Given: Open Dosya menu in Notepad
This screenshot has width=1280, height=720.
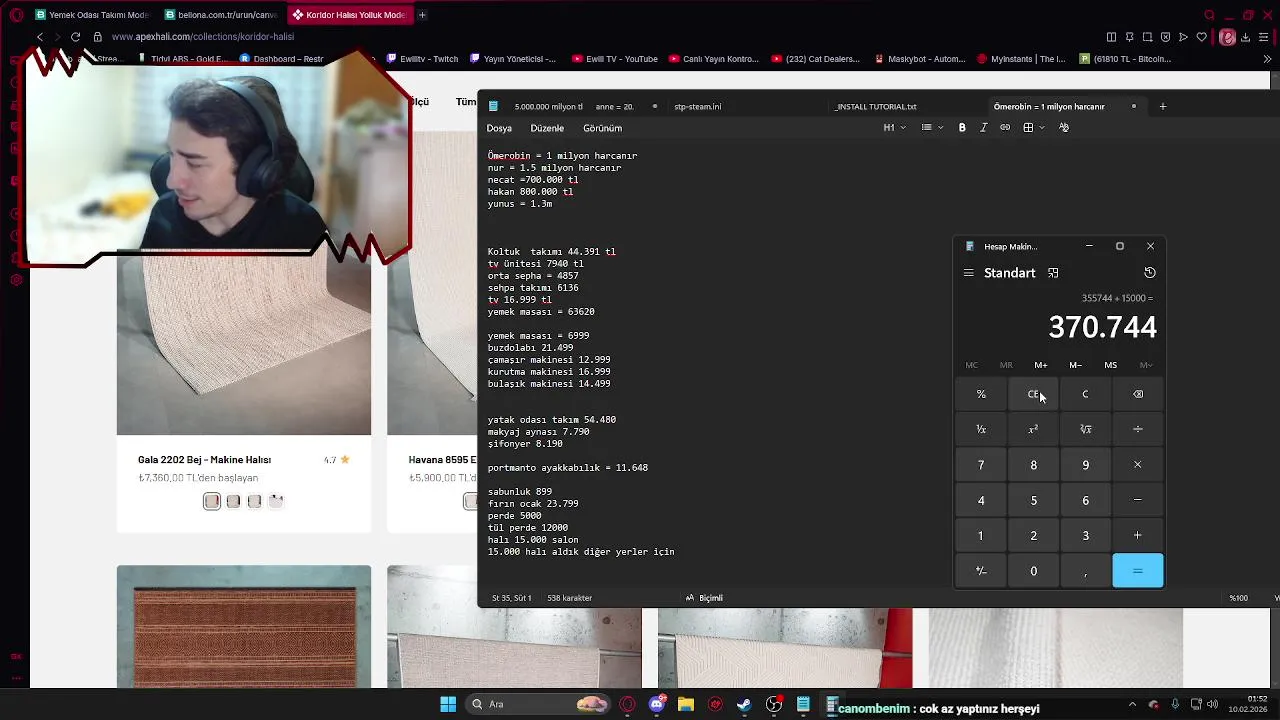Looking at the screenshot, I should 499,128.
